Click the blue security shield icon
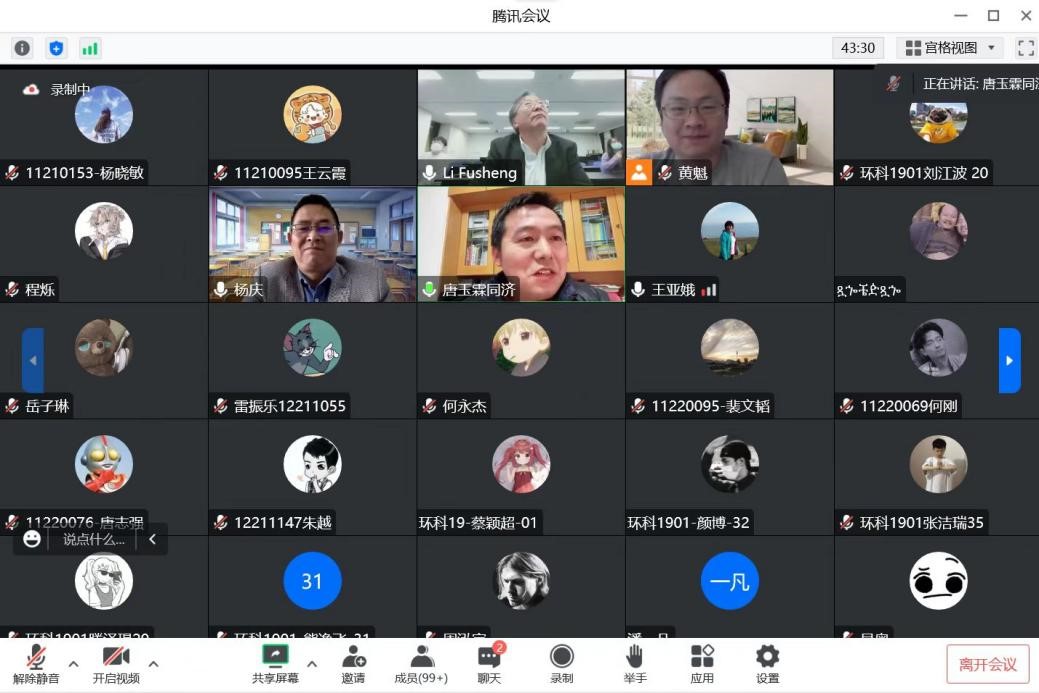This screenshot has height=693, width=1039. click(56, 48)
